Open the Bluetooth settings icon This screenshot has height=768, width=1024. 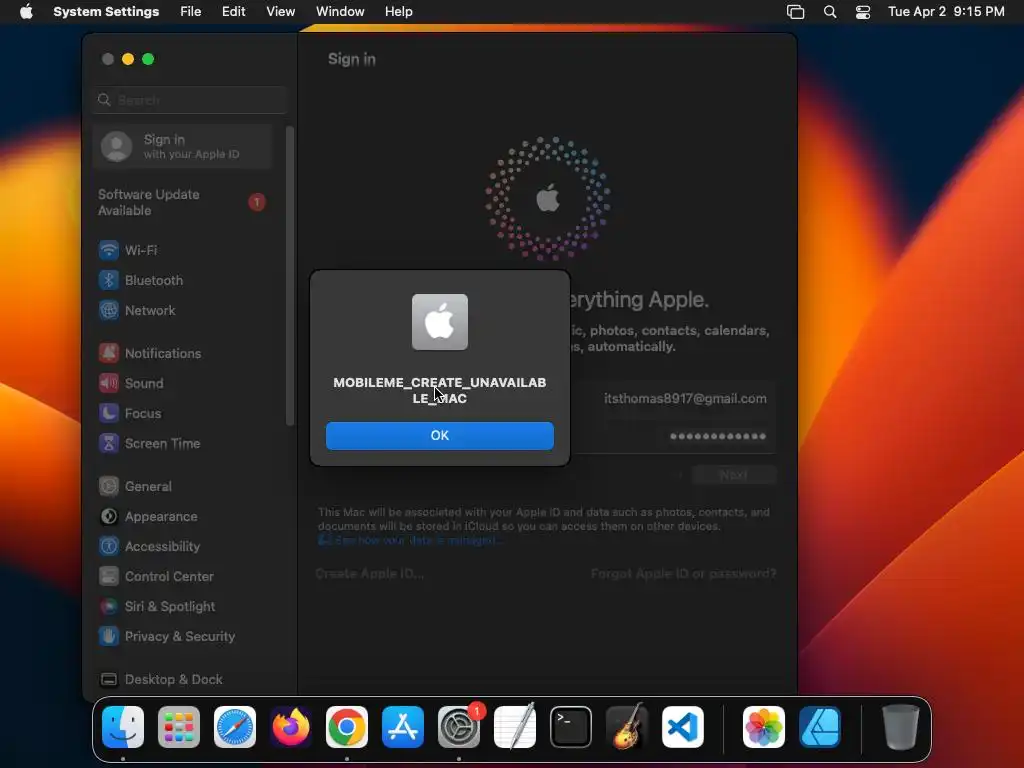click(x=108, y=280)
